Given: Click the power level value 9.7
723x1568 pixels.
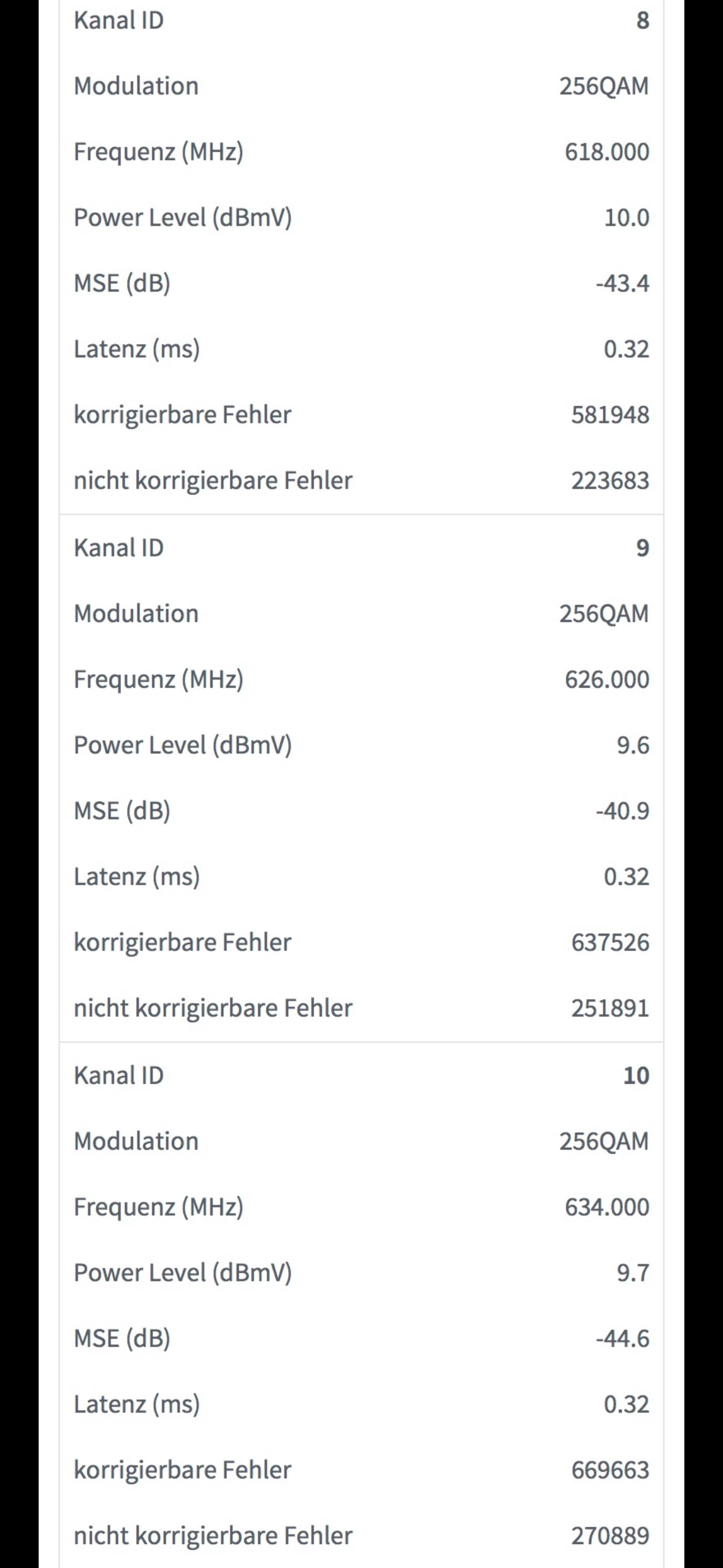Looking at the screenshot, I should coord(632,1272).
